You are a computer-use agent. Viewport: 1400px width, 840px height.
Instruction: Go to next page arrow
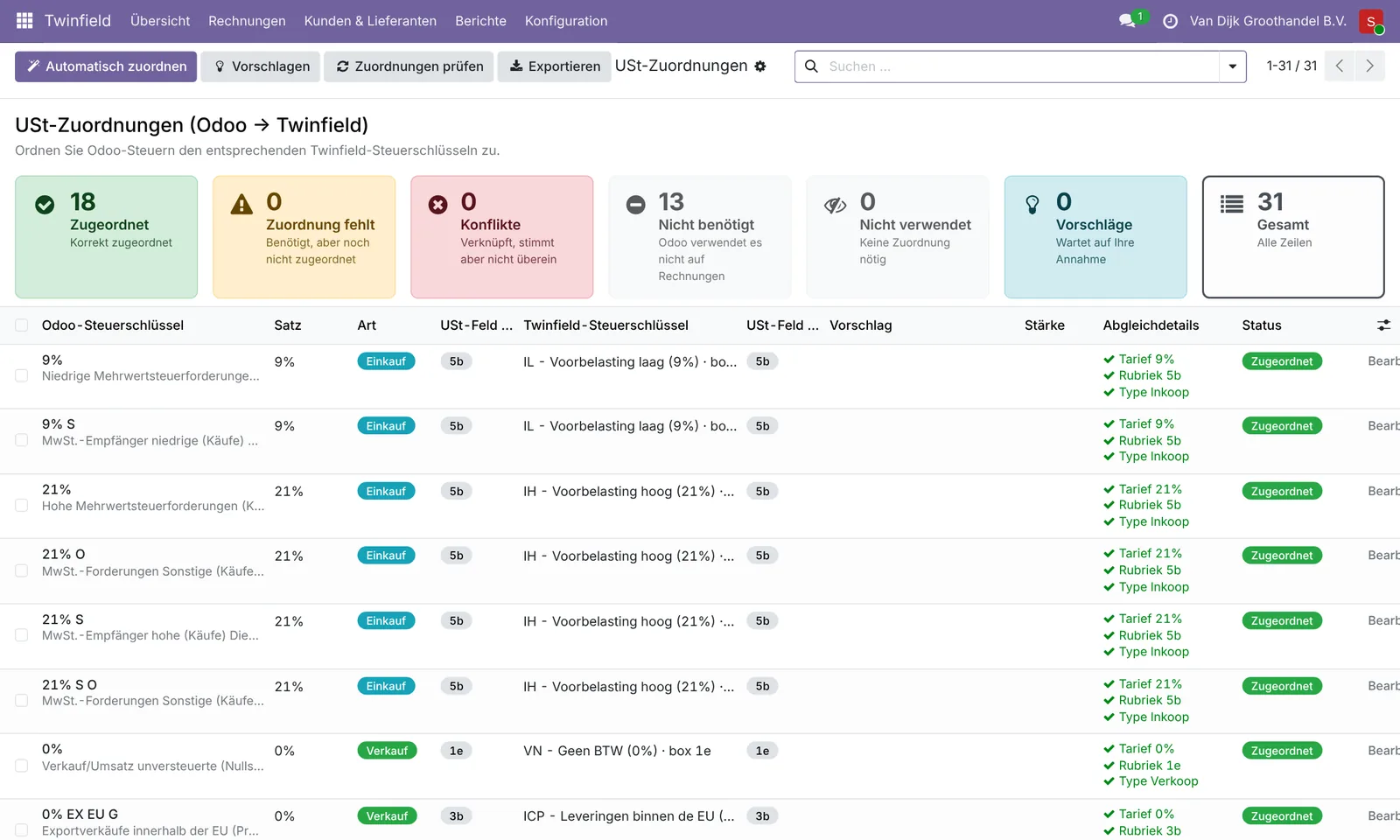(1369, 66)
